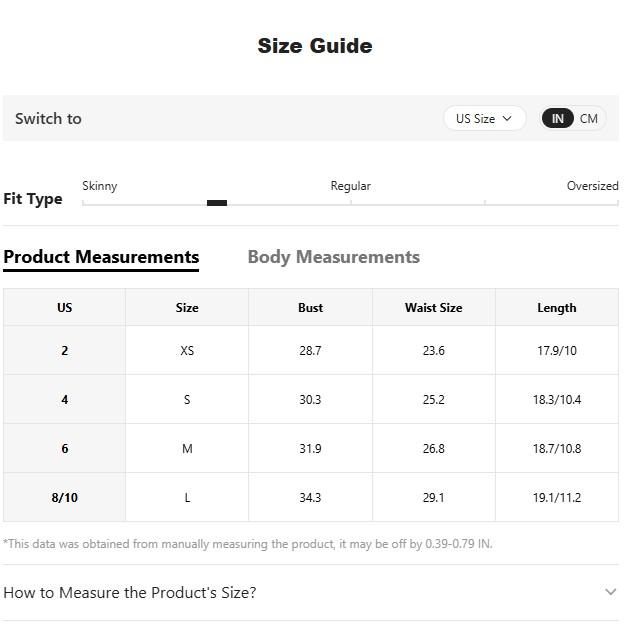Expand How to Measure the Product's Size
Screen dimensions: 625x637
130,592
